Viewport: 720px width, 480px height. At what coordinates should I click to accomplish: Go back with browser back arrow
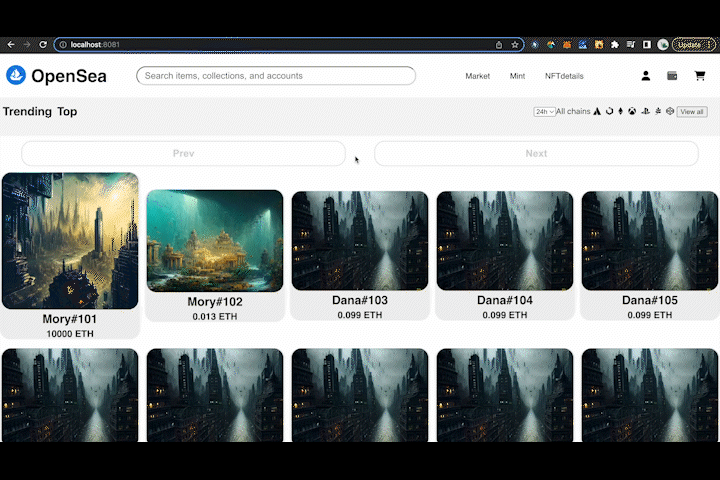point(11,45)
